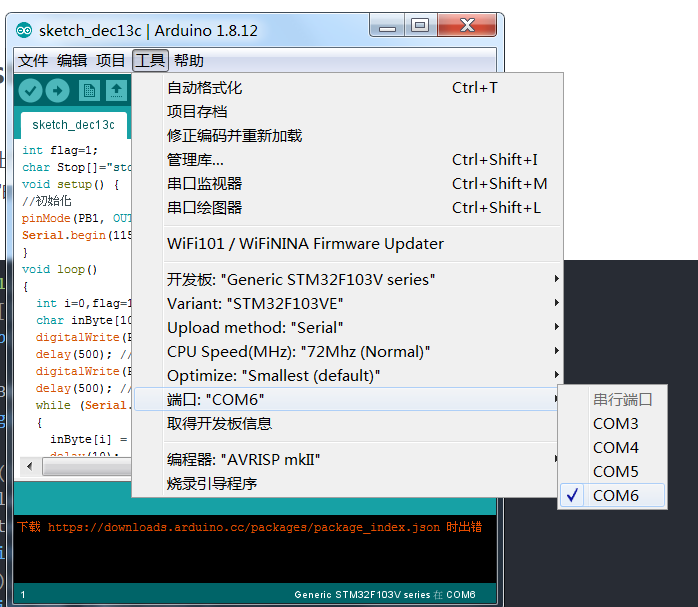Viewport: 698px width, 607px height.
Task: Expand Variant STM32F103VE submenu
Action: (347, 304)
